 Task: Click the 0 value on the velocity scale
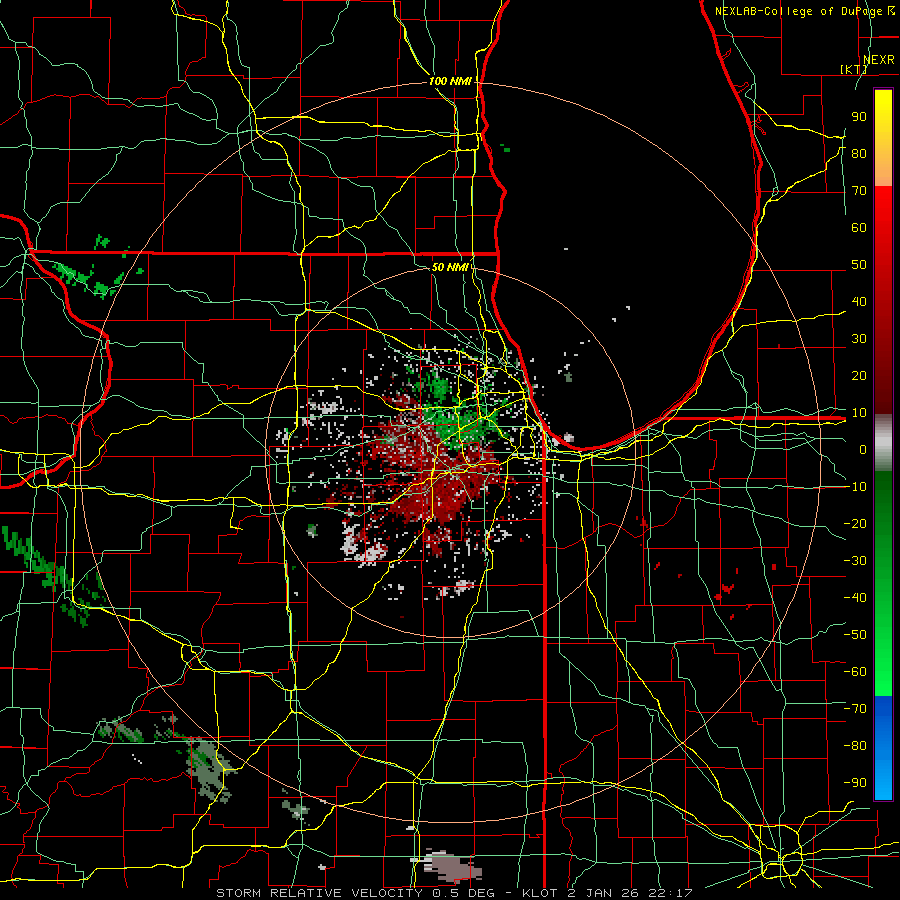pos(863,449)
